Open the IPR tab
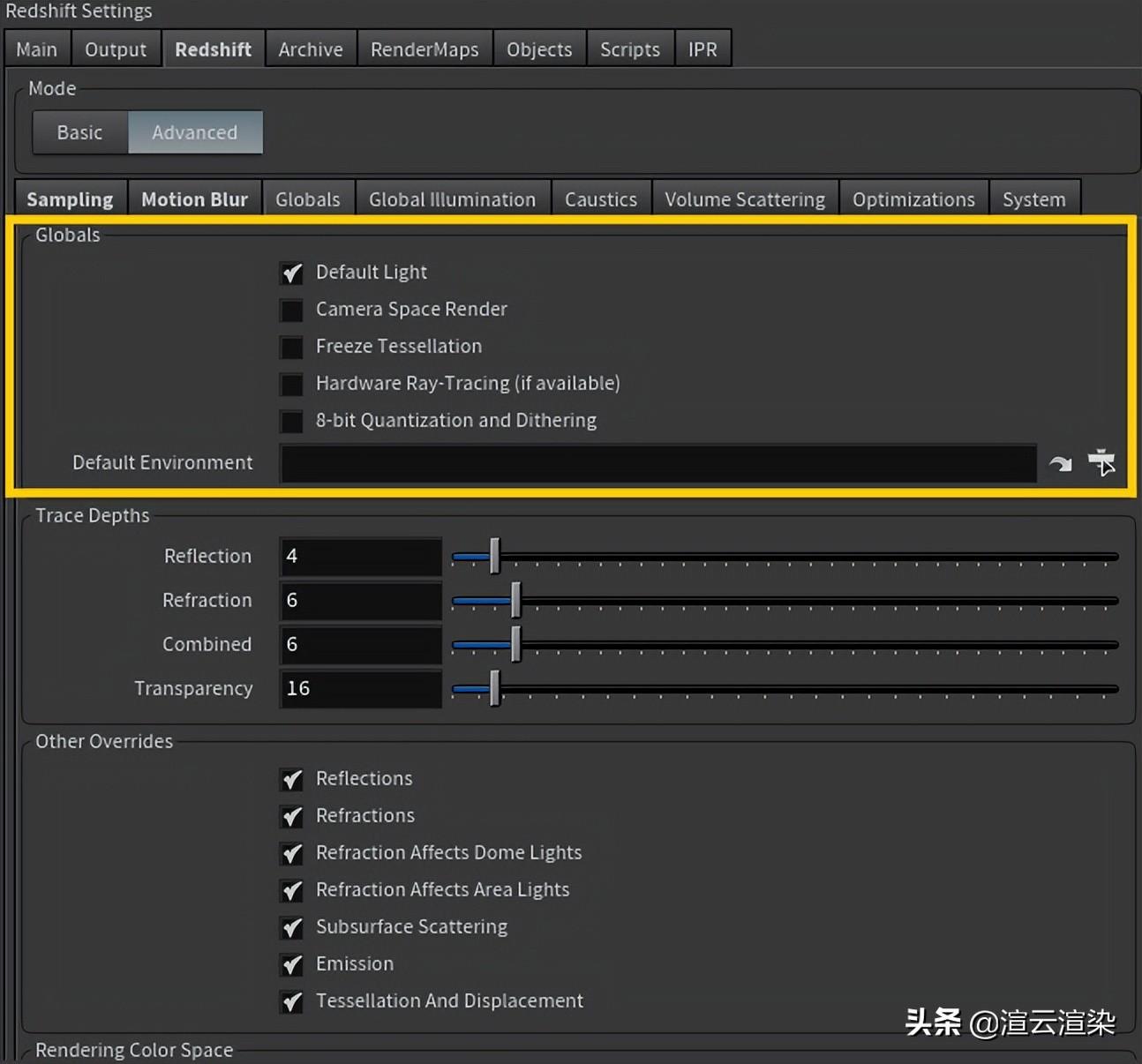The image size is (1142, 1064). click(x=702, y=49)
